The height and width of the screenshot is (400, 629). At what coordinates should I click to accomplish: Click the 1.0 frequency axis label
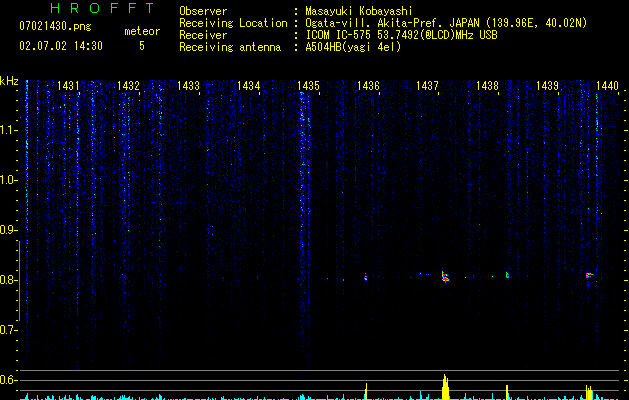tap(8, 180)
